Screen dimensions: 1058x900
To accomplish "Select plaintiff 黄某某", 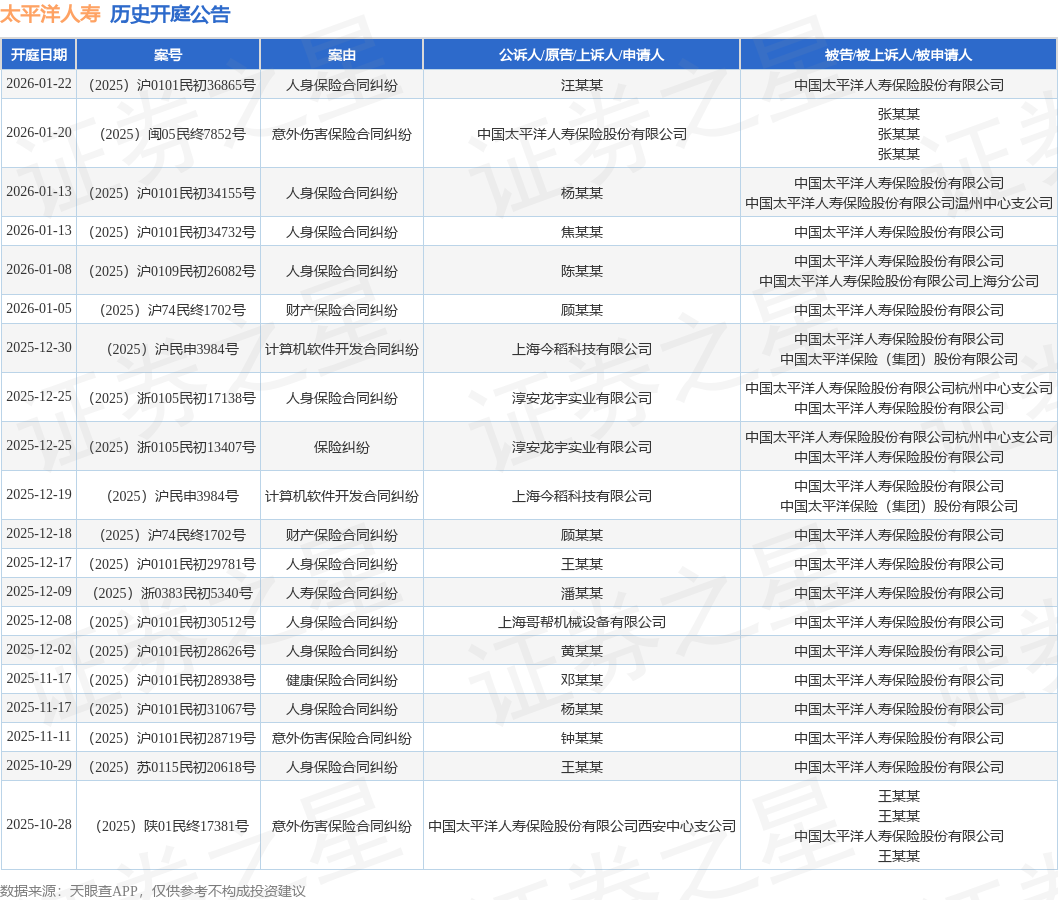I will [x=582, y=652].
